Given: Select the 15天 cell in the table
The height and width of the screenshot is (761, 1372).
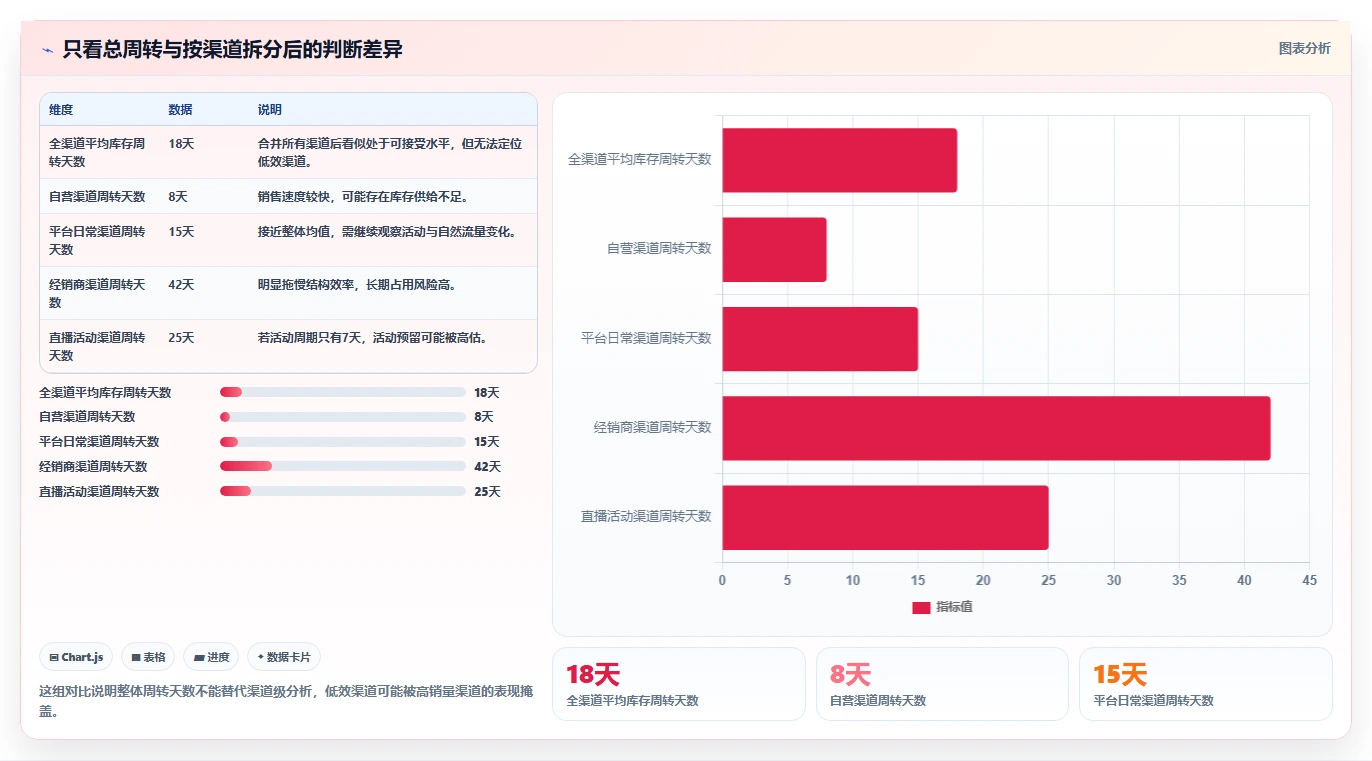Looking at the screenshot, I should [181, 232].
